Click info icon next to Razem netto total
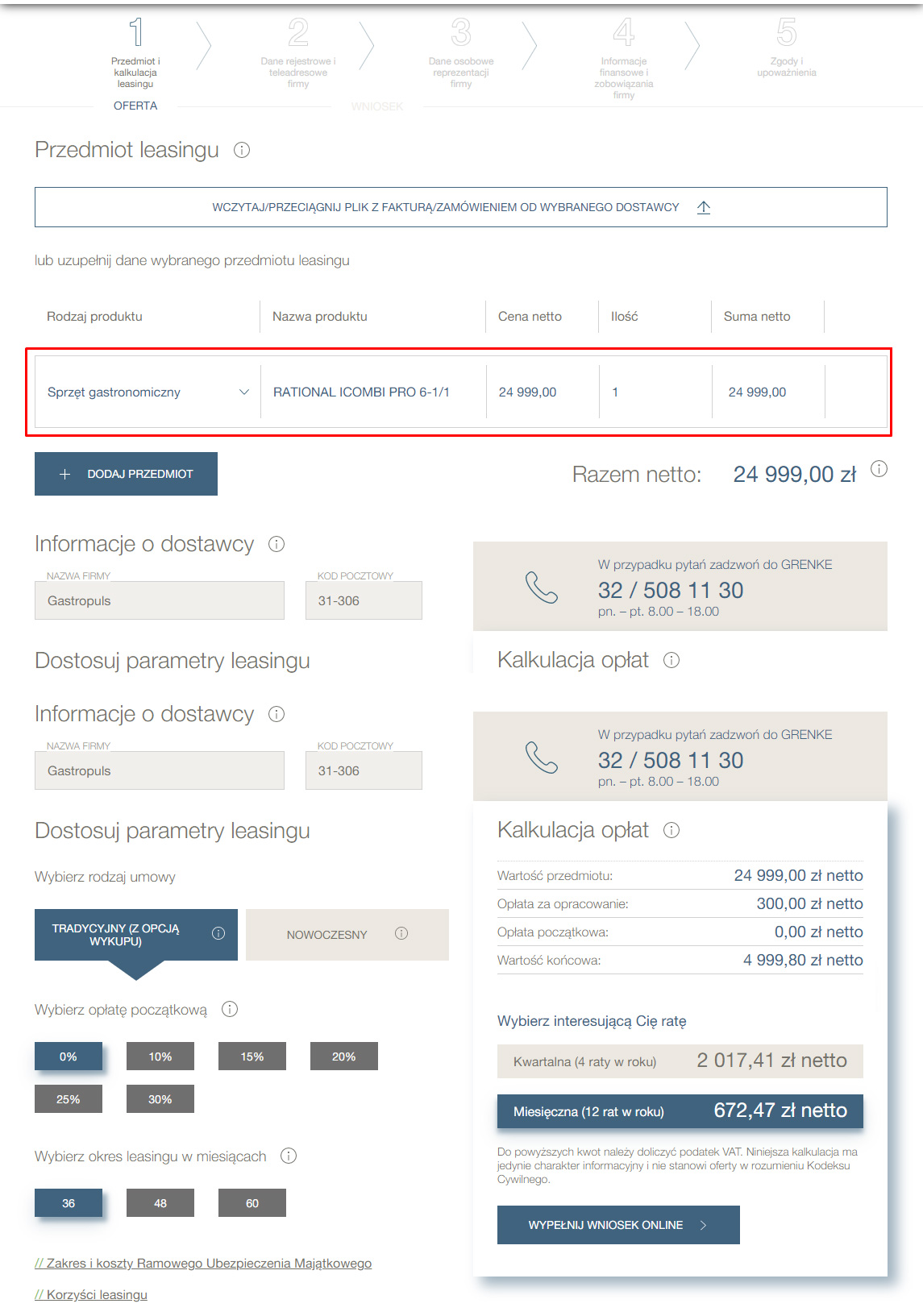Image resolution: width=923 pixels, height=1316 pixels. 879,469
